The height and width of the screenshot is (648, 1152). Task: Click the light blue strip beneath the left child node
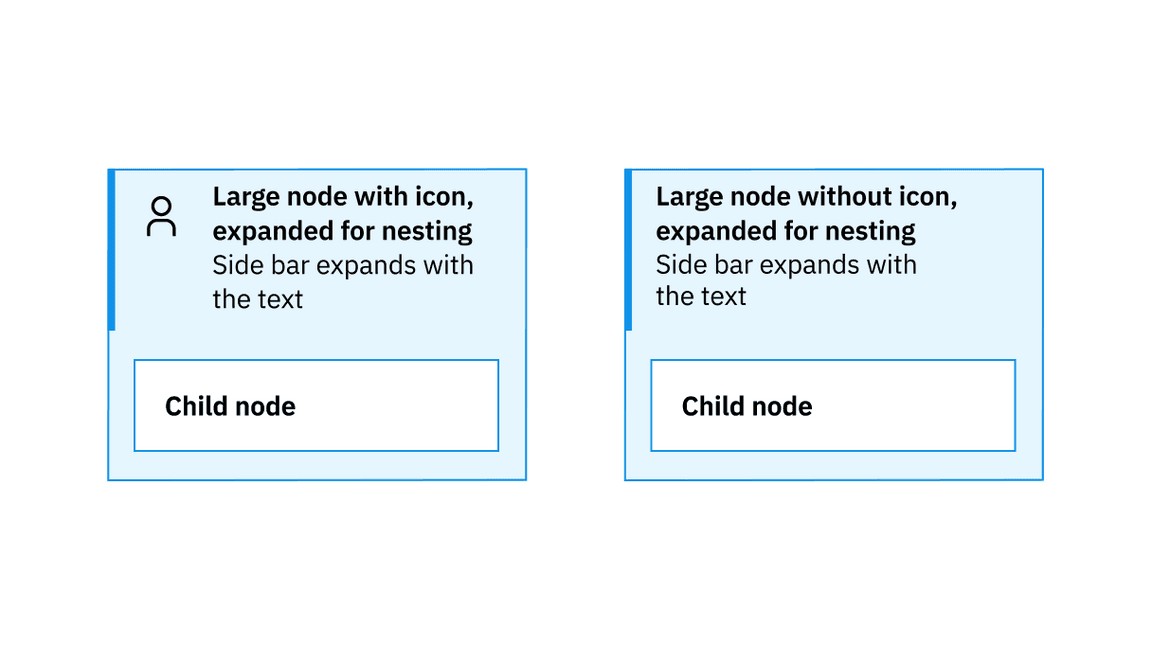(x=316, y=465)
